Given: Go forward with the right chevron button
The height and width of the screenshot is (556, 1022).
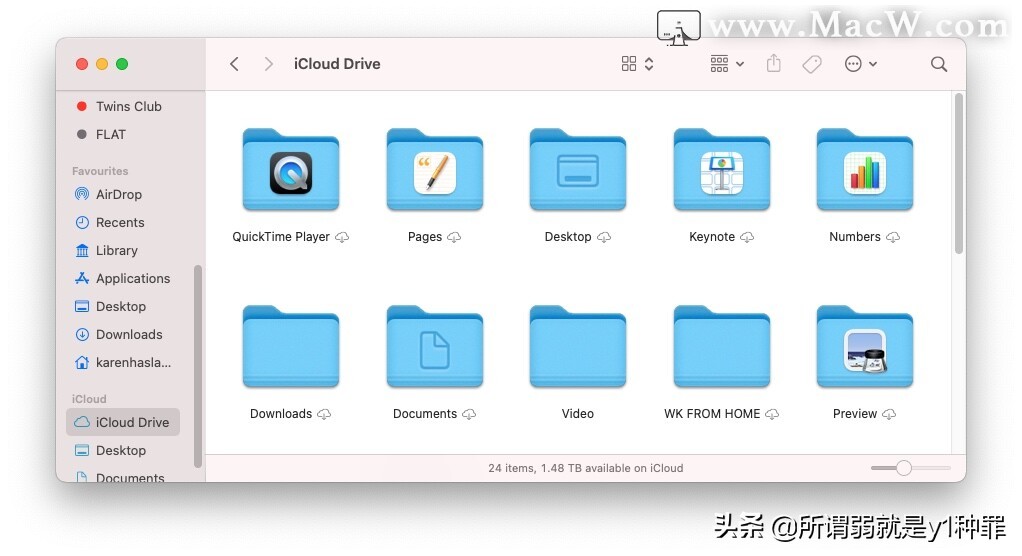Looking at the screenshot, I should [269, 64].
